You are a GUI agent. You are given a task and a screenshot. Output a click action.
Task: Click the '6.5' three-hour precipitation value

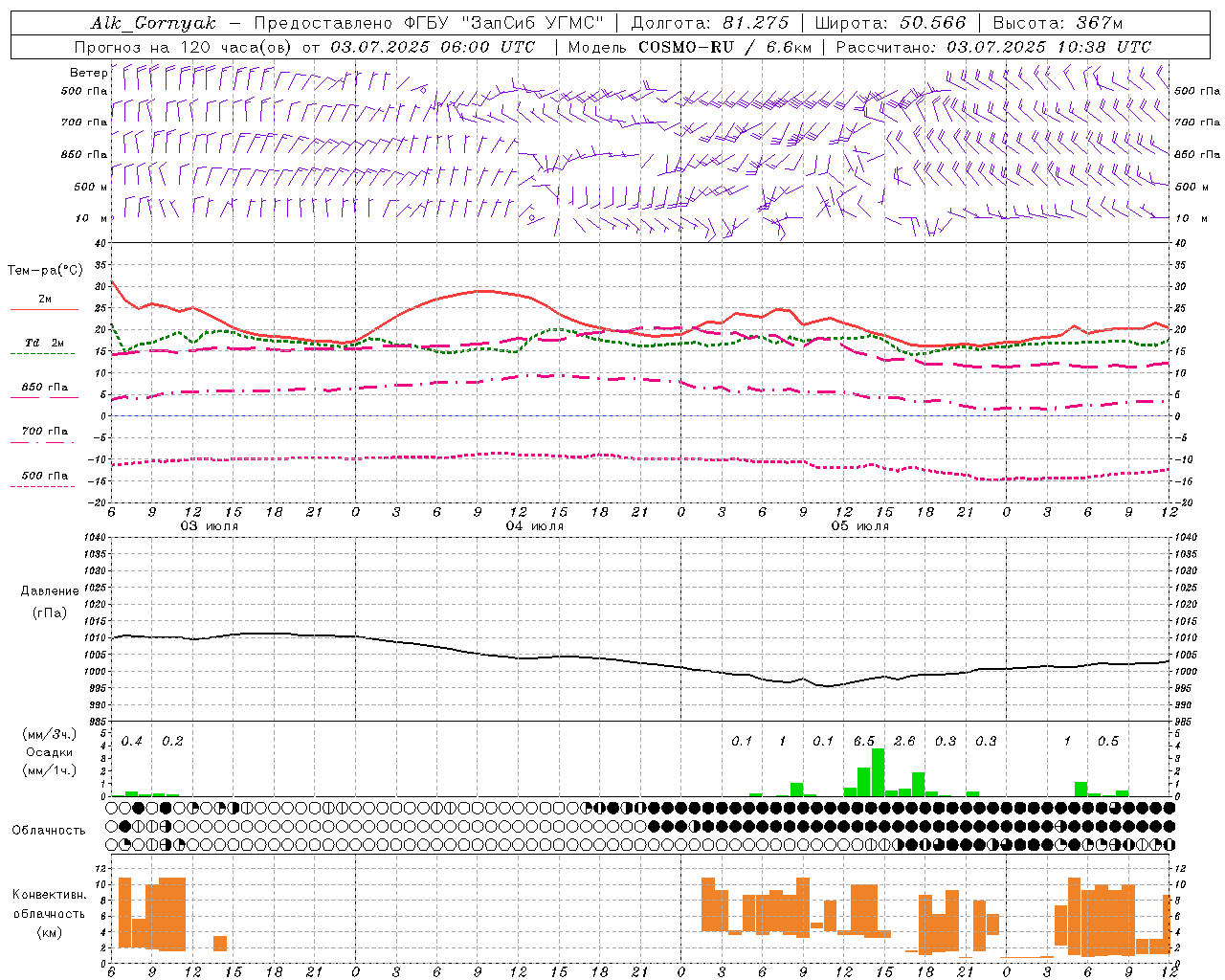click(x=864, y=742)
